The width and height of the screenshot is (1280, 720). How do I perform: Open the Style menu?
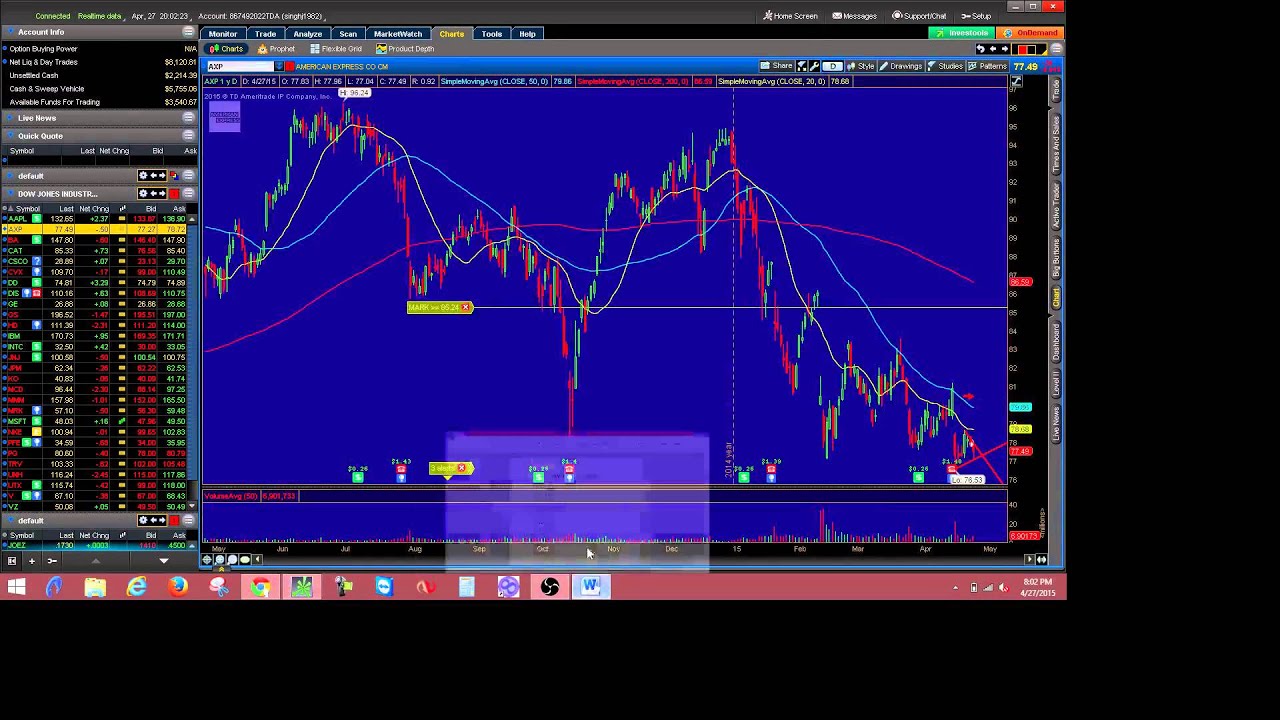click(x=861, y=66)
